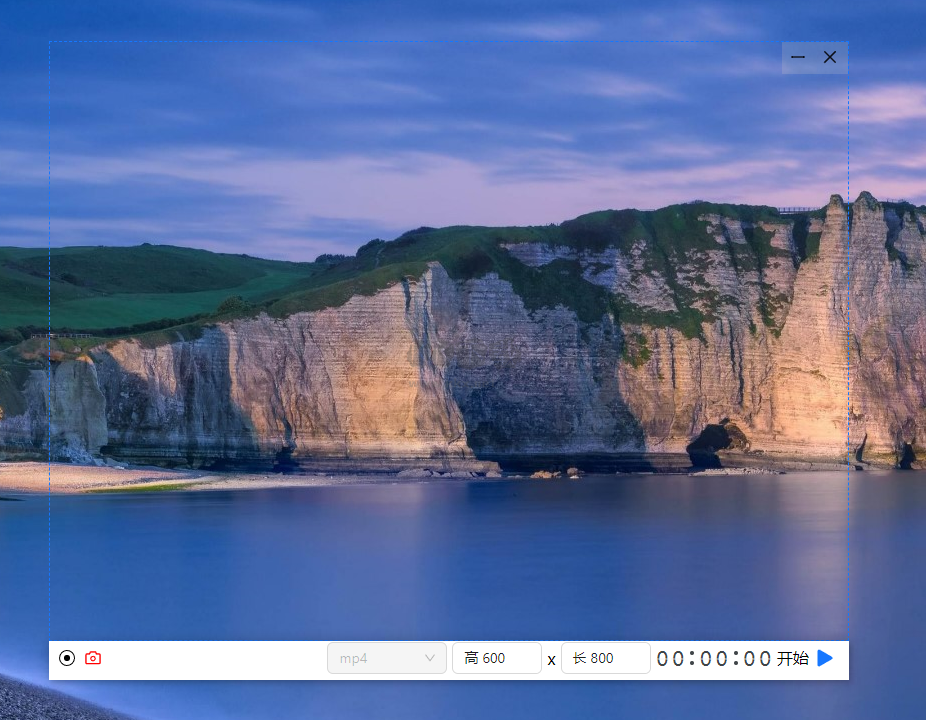Screen dimensions: 926x720
Task: Open the mp4 format dropdown
Action: (387, 658)
